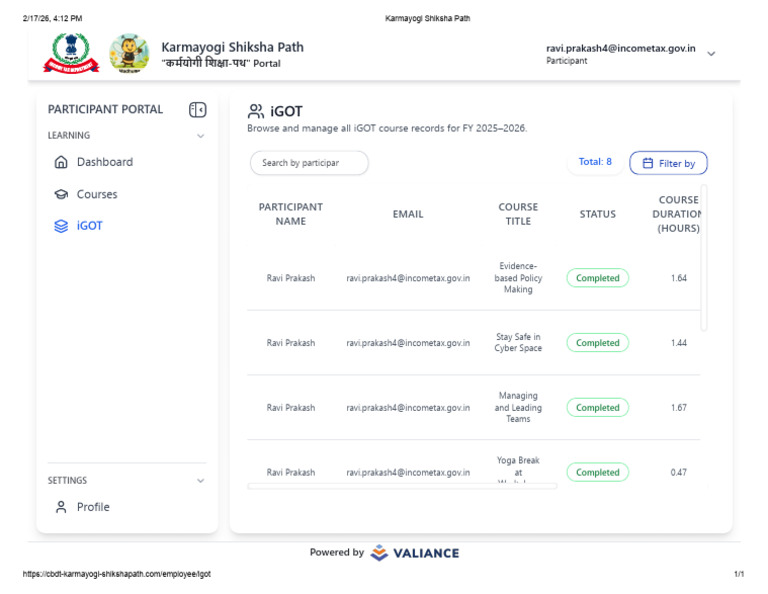
Task: Click the table horizontal scrollbar
Action: click(x=402, y=486)
